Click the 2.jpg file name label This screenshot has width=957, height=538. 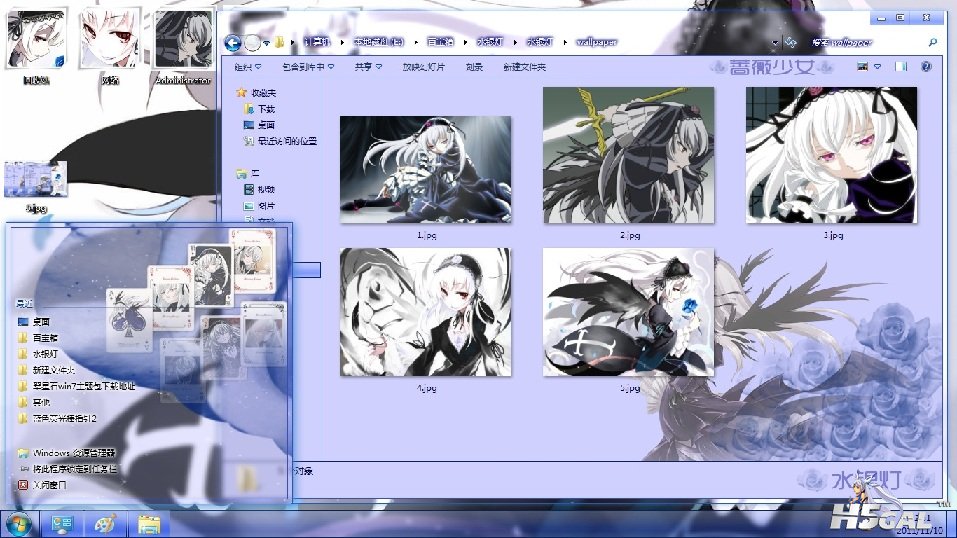click(x=630, y=235)
